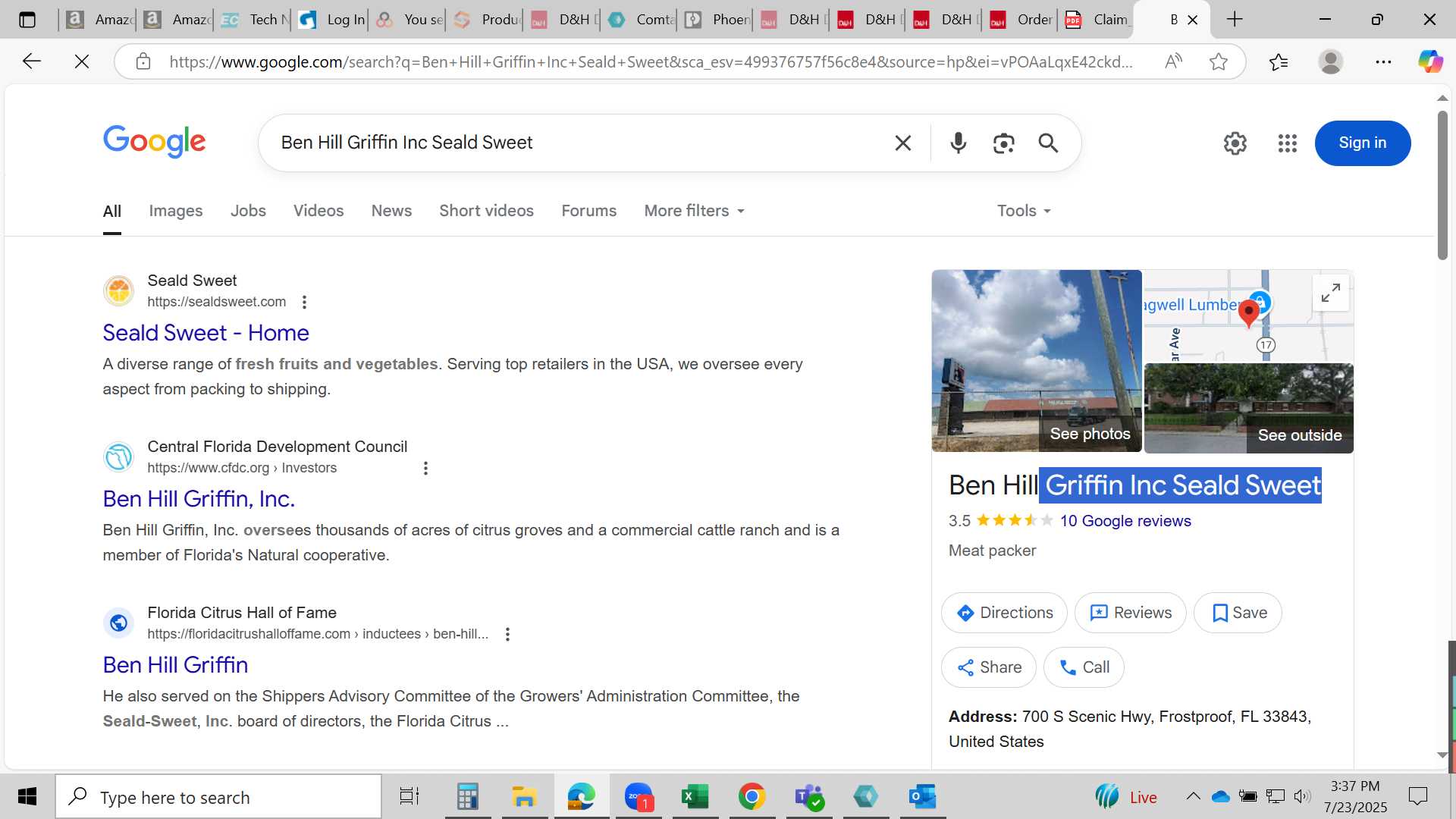Screen dimensions: 1456x819
Task: Start voice search with microphone icon
Action: [x=958, y=143]
